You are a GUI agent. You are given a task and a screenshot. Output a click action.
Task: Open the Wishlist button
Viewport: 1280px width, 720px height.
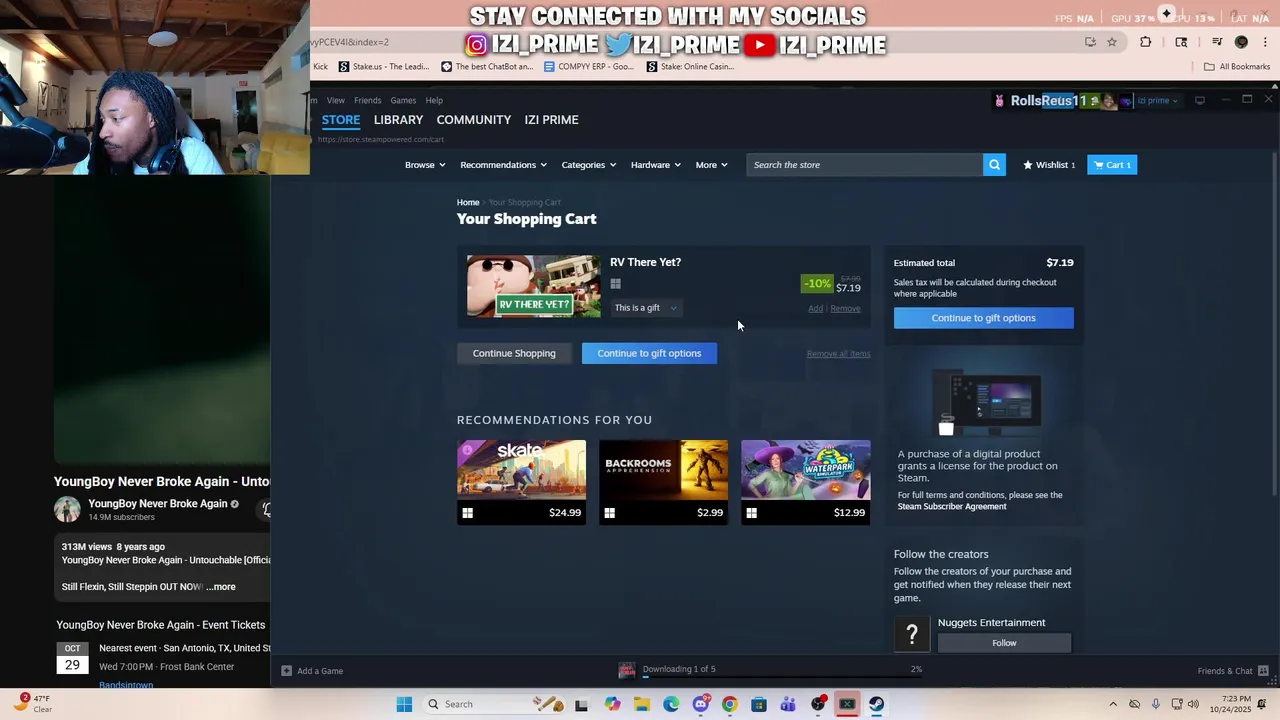(x=1049, y=165)
